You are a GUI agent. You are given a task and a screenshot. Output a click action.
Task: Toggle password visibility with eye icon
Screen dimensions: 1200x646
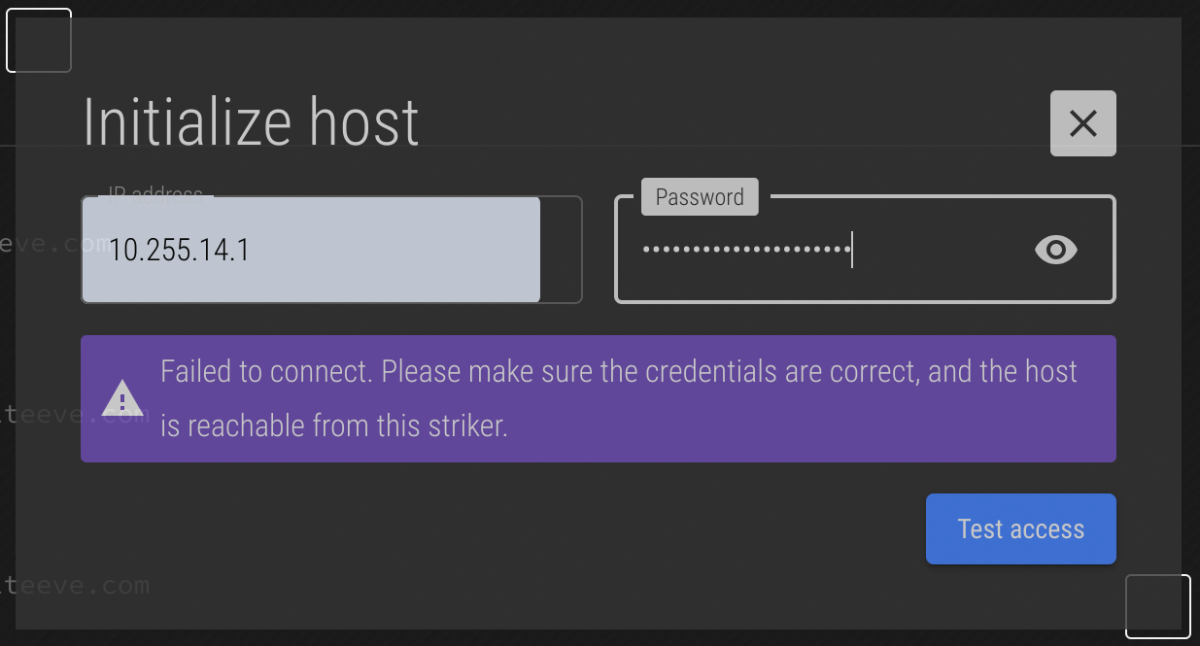point(1056,249)
